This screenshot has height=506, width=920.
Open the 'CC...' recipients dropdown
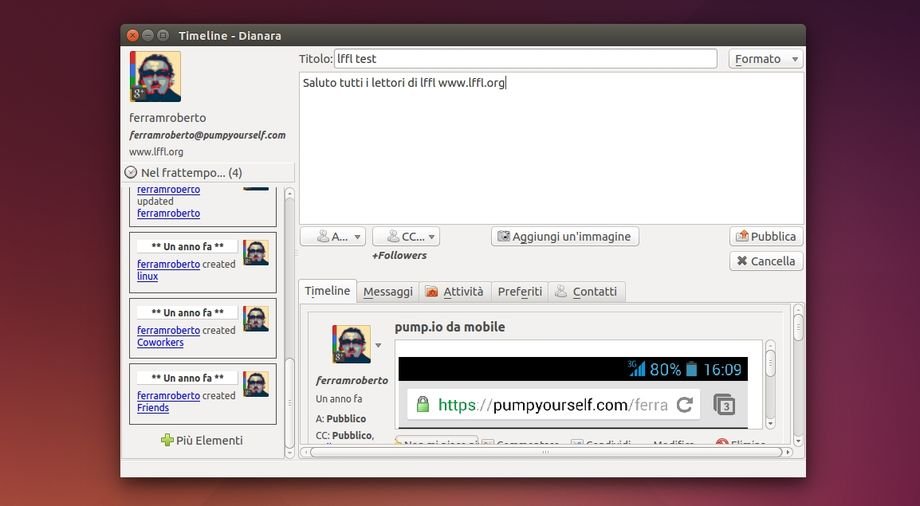405,237
